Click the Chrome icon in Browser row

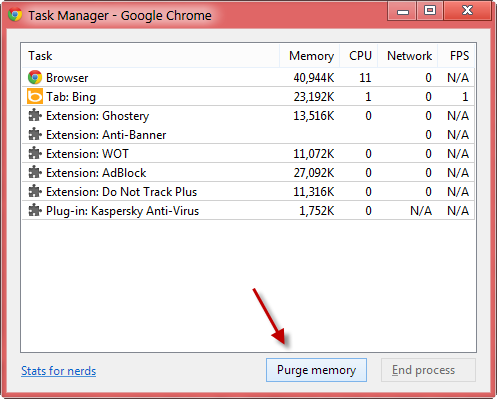35,77
